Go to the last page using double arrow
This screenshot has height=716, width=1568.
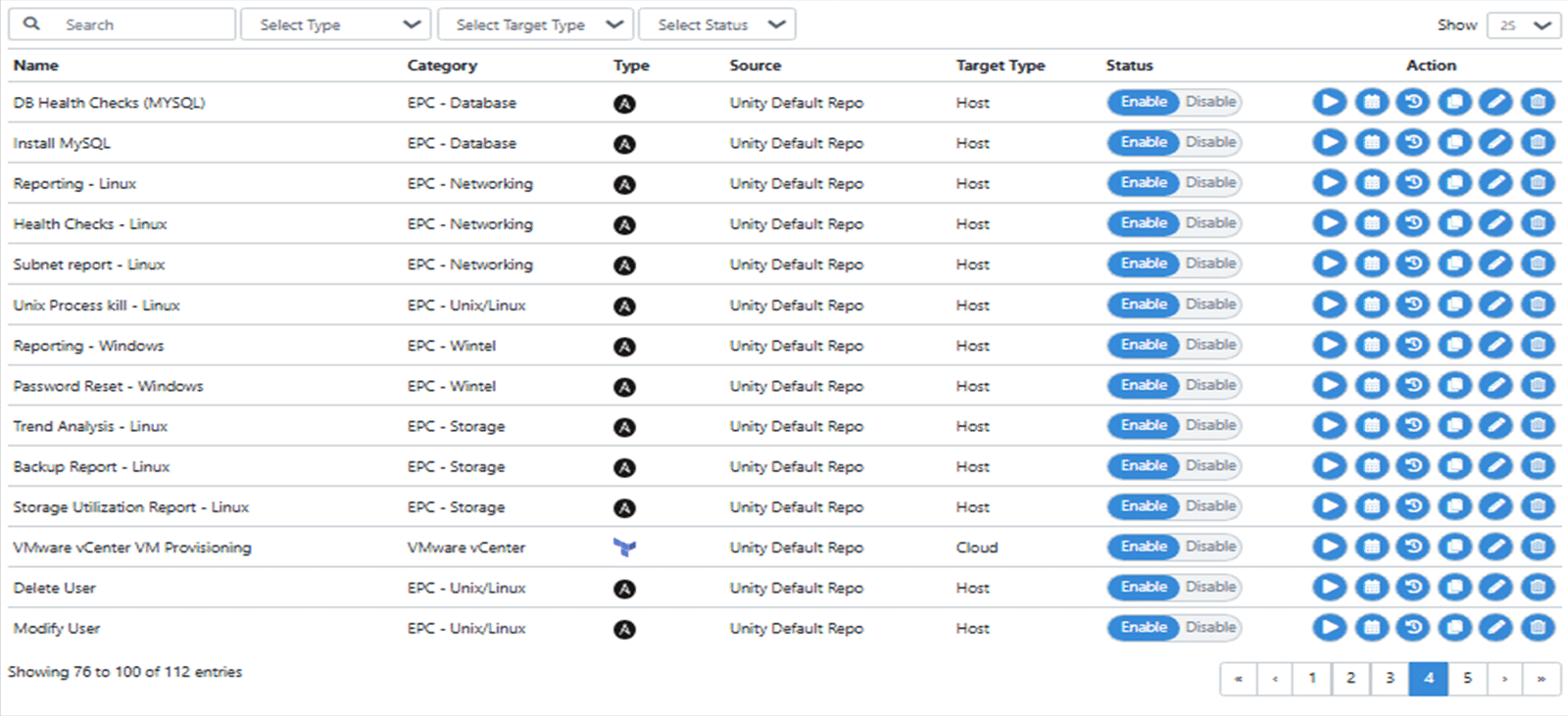[1541, 678]
